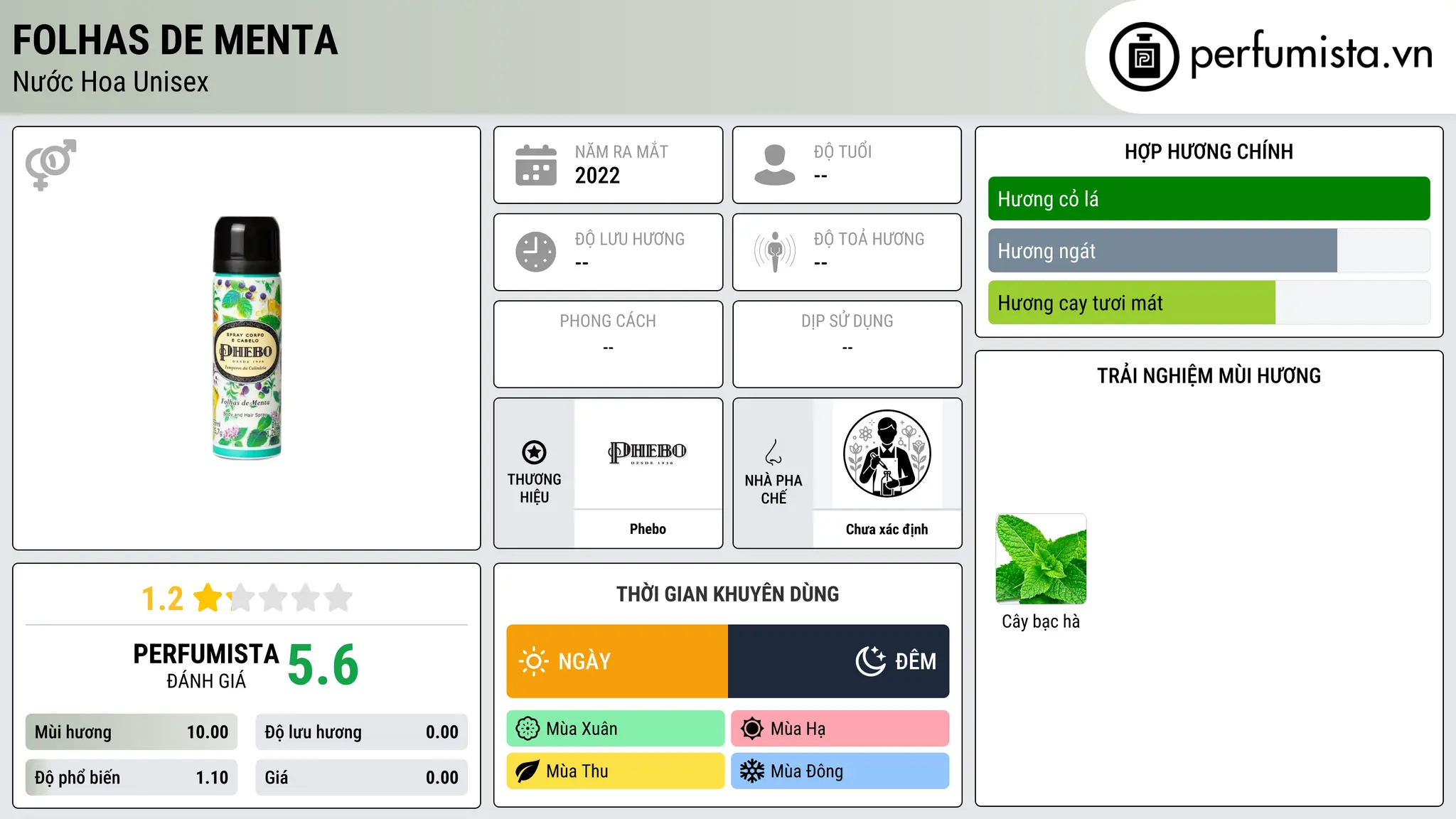The width and height of the screenshot is (1456, 819).
Task: Click the Chưa xác định perfumer label
Action: (887, 529)
